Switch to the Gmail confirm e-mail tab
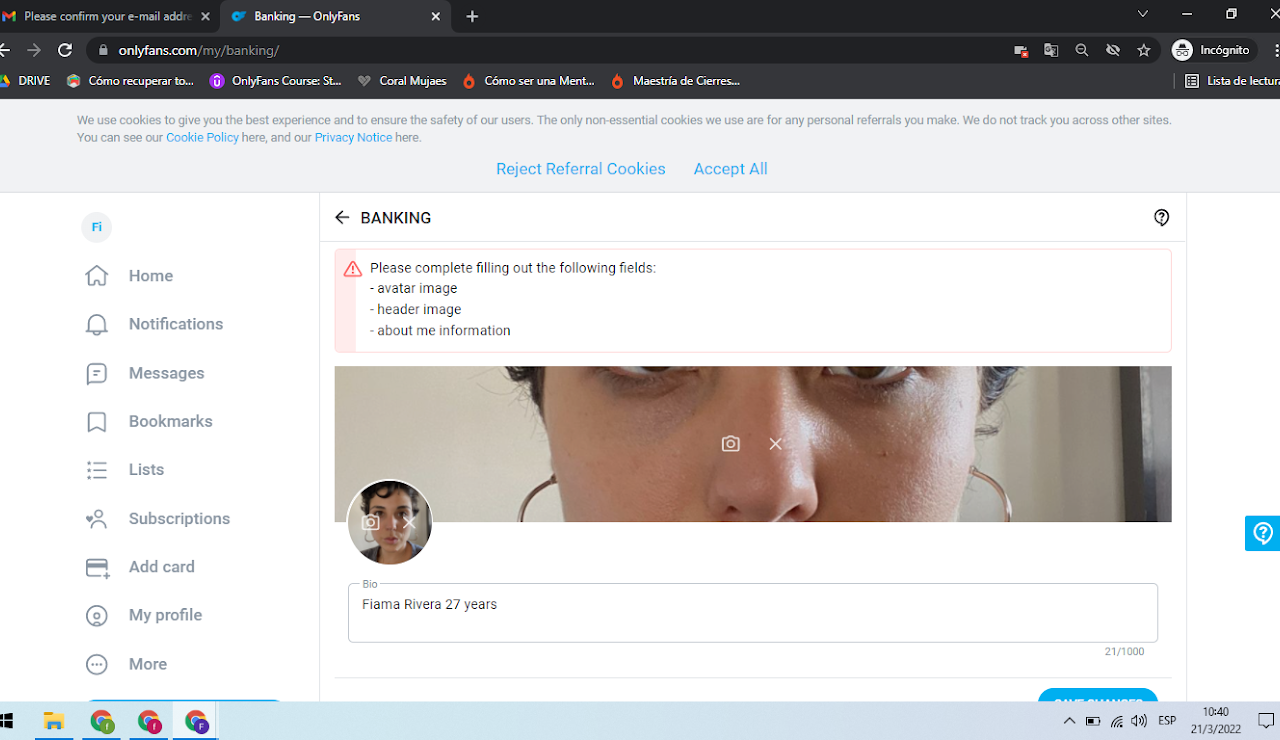This screenshot has height=740, width=1280. point(107,17)
